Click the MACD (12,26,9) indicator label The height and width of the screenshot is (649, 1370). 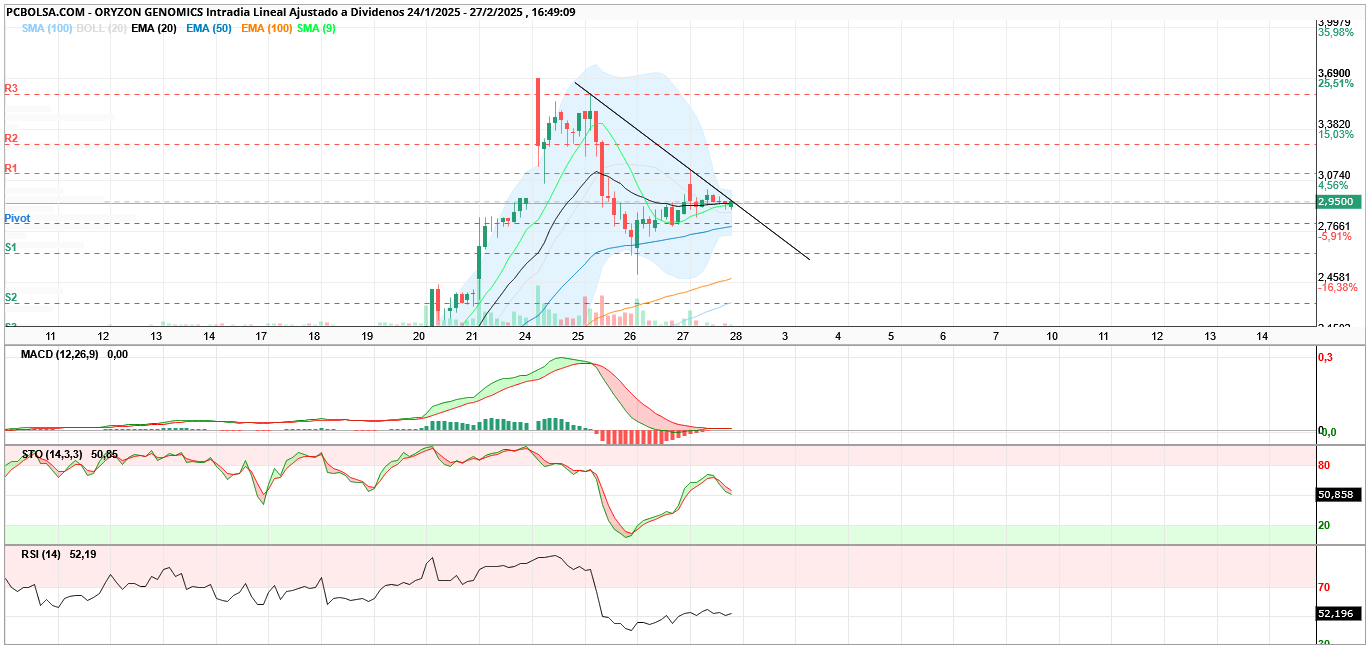pyautogui.click(x=62, y=354)
